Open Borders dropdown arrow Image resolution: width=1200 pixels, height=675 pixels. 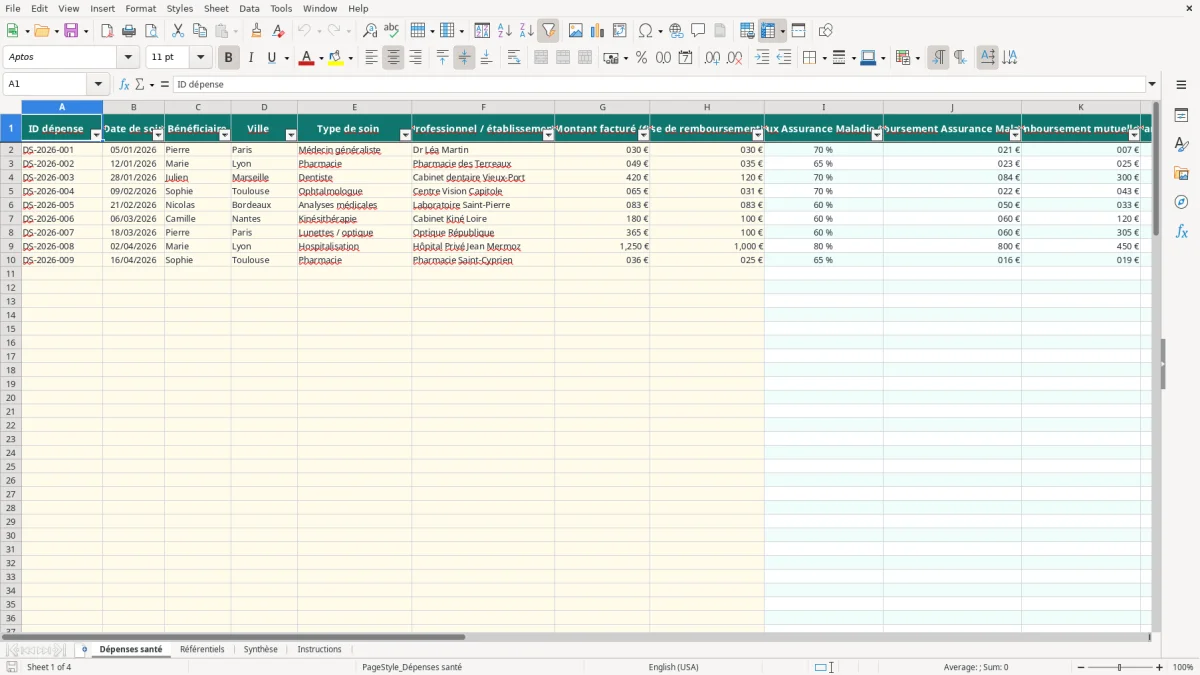click(823, 58)
